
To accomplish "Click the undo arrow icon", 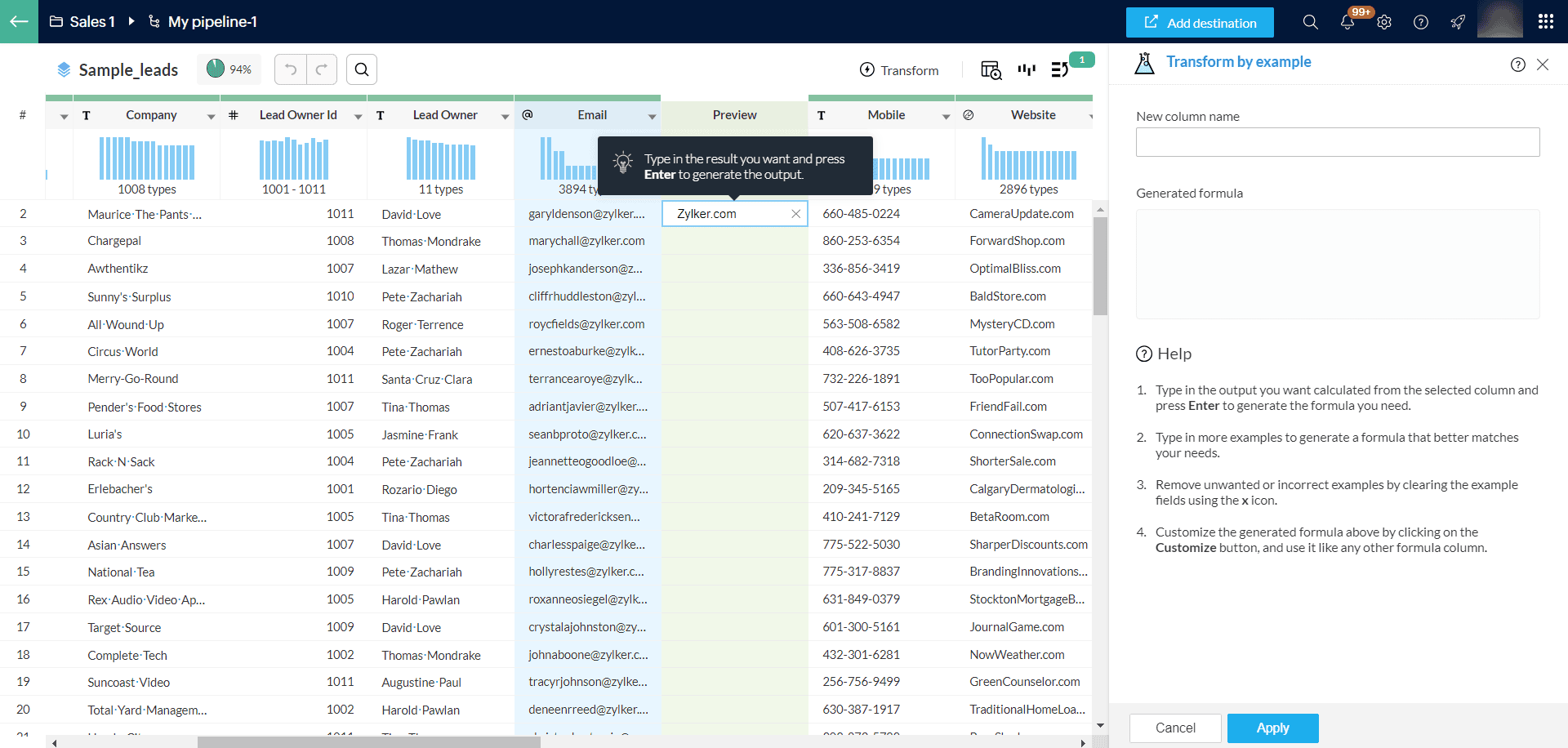I will coord(291,69).
